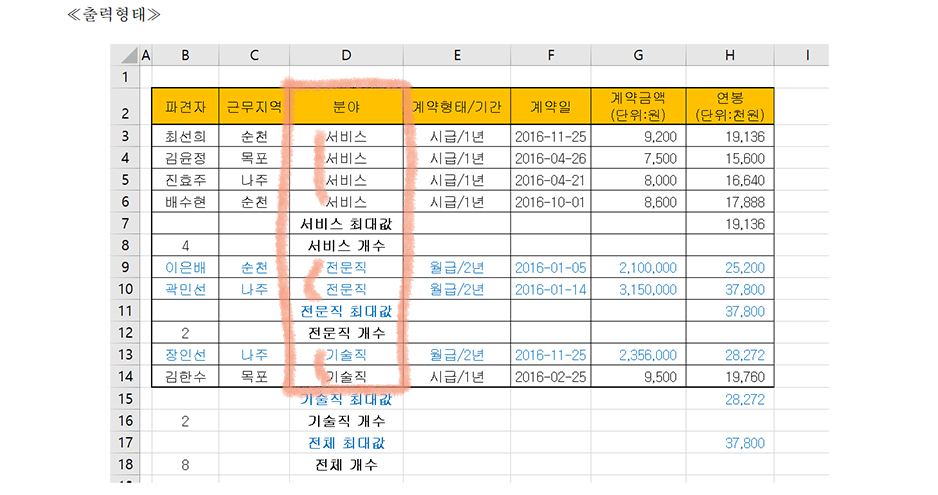Click the 계약형태/기간 header cell

[457, 107]
